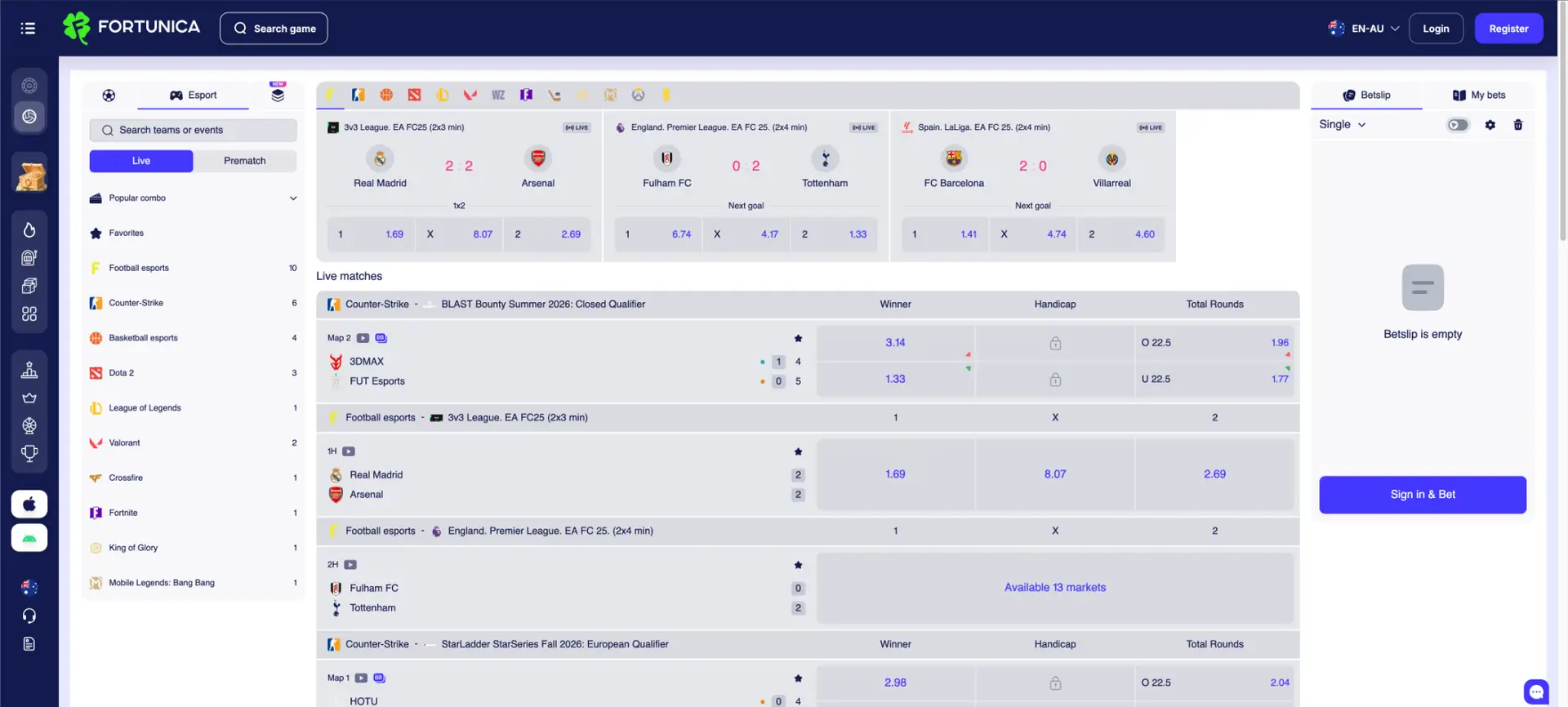This screenshot has width=1568, height=707.
Task: Toggle the betslip switch next to Single
Action: (1458, 125)
